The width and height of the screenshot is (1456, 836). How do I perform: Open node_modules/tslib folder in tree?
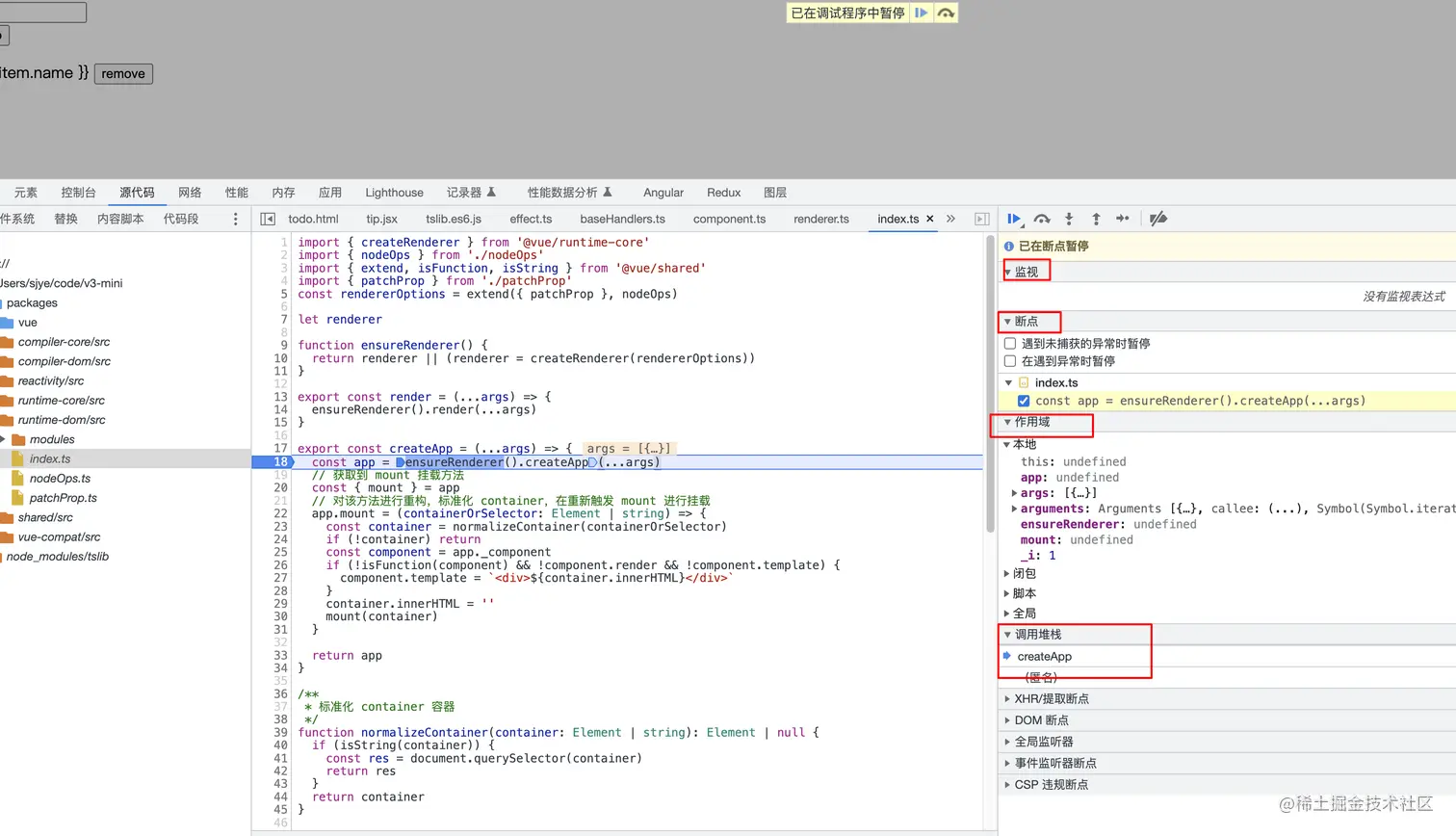point(58,557)
